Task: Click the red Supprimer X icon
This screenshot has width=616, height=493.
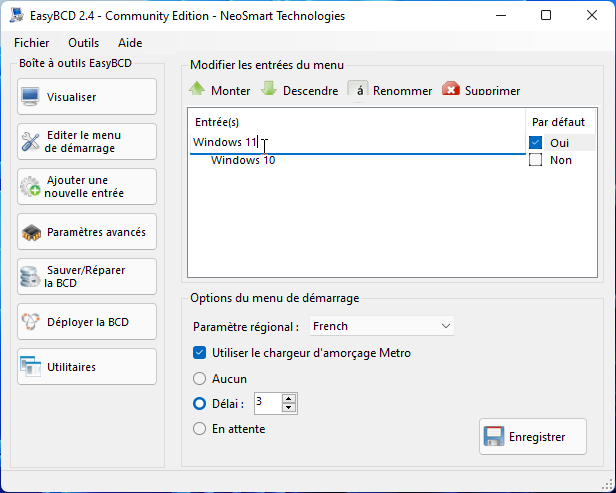Action: [451, 89]
